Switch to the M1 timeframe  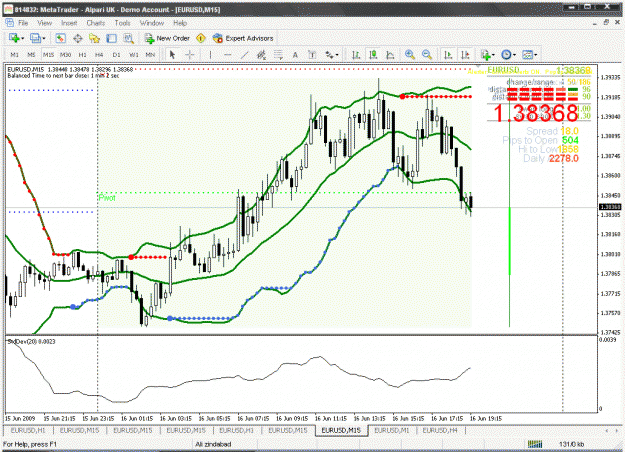point(14,55)
